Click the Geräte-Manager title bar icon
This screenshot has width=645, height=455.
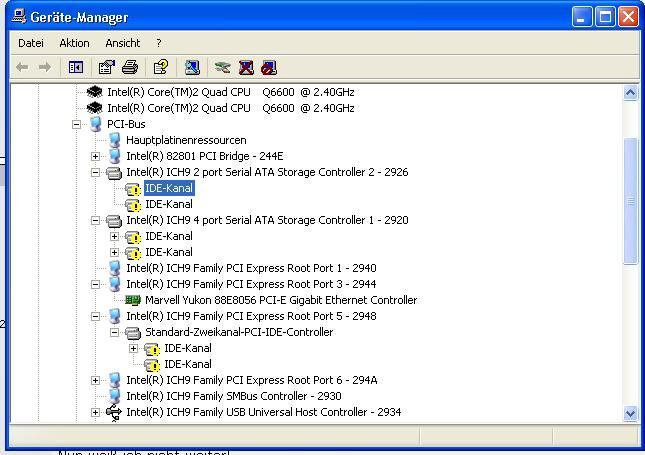tap(19, 16)
